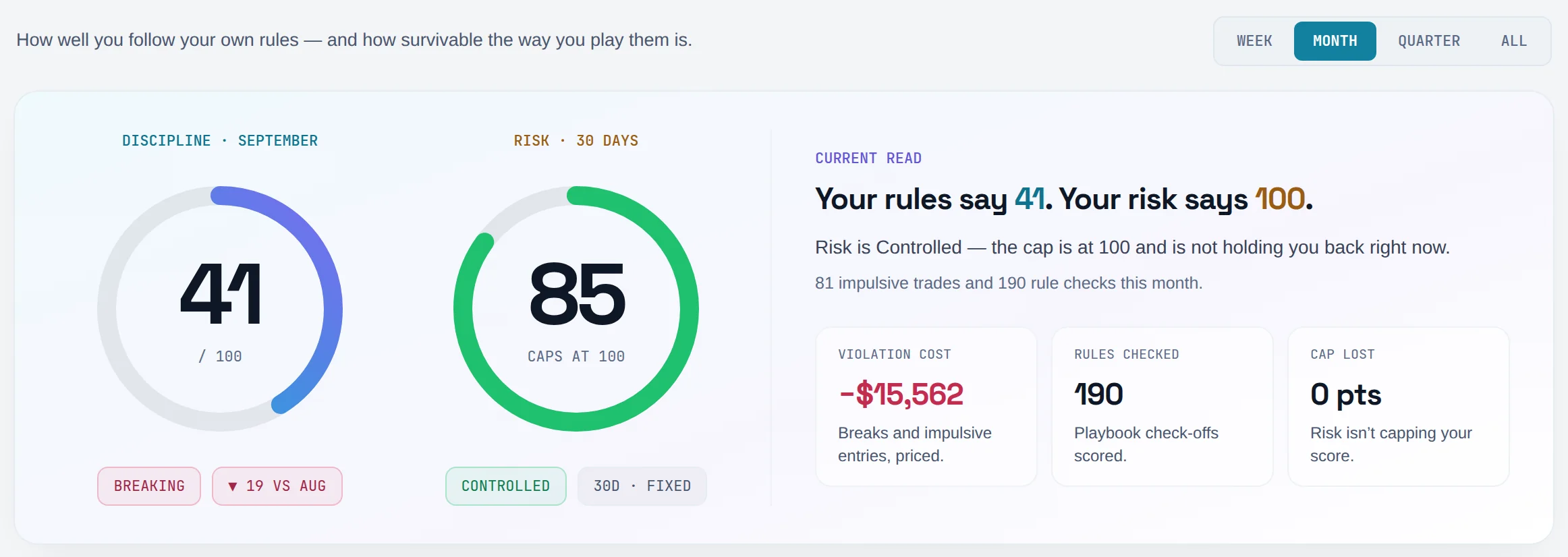This screenshot has width=1568, height=557.
Task: Click the teal 41 in the headline
Action: pyautogui.click(x=1030, y=199)
